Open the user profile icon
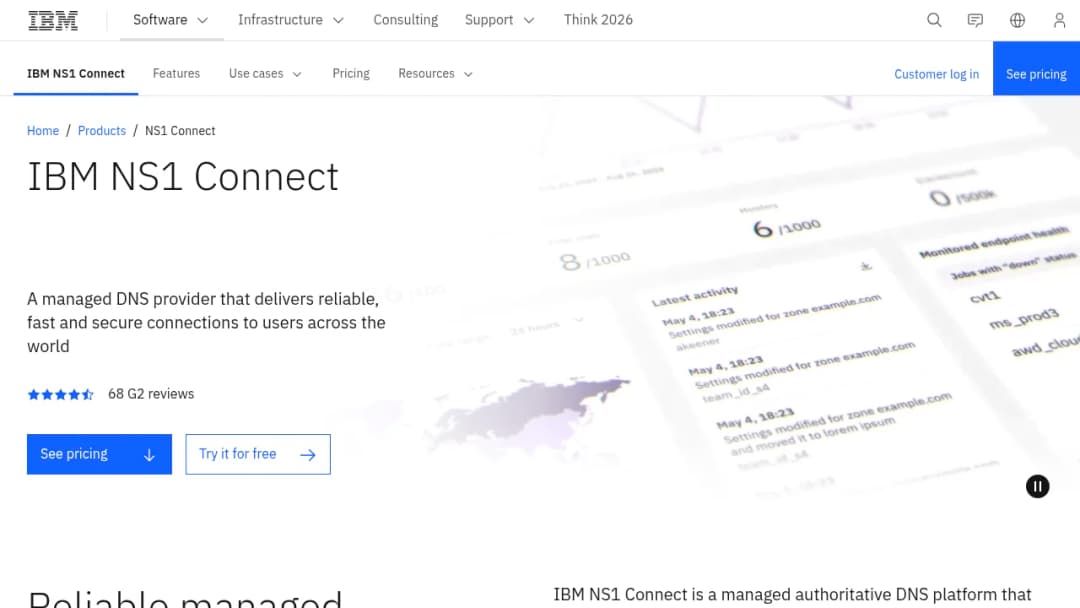 coord(1059,20)
